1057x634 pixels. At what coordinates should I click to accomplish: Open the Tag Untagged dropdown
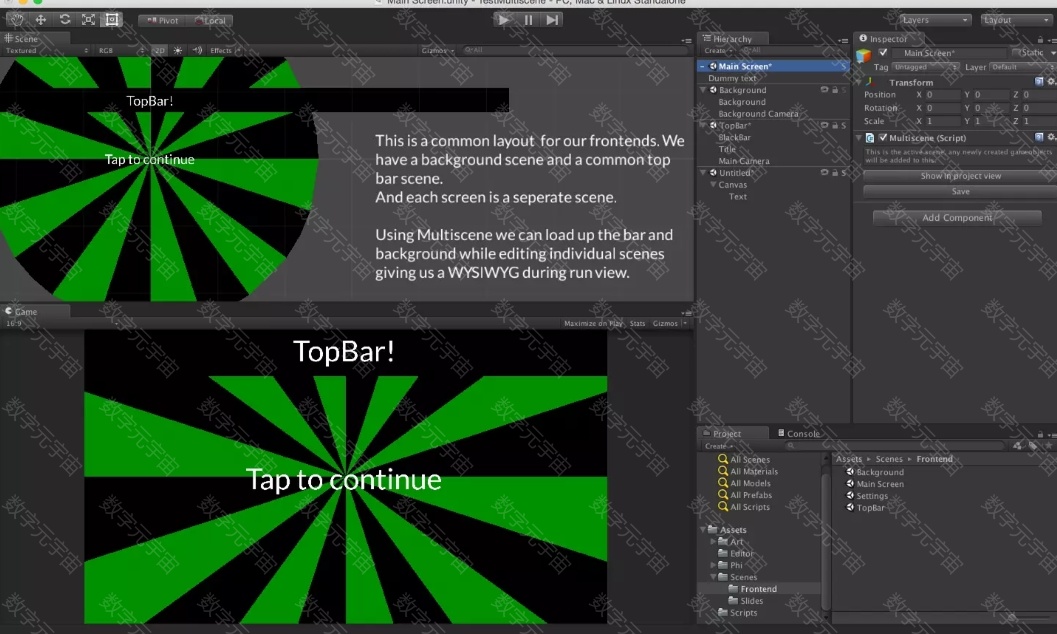pyautogui.click(x=925, y=67)
